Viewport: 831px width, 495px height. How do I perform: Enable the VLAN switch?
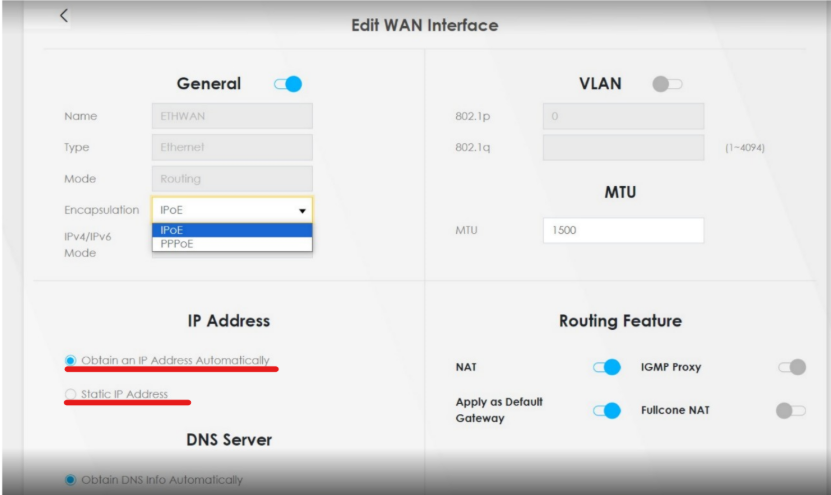(667, 84)
